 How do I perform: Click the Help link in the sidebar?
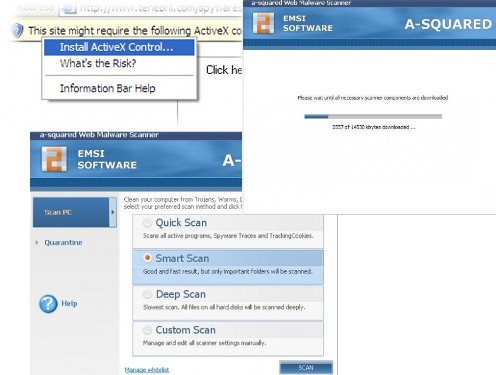[69, 303]
